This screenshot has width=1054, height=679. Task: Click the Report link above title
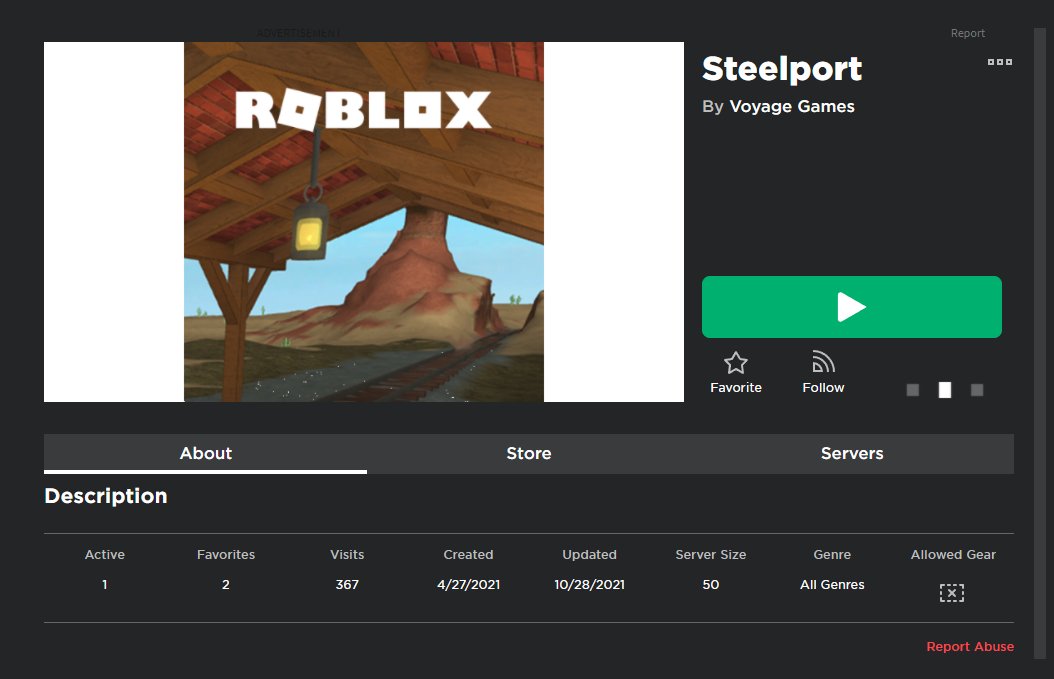click(x=967, y=33)
